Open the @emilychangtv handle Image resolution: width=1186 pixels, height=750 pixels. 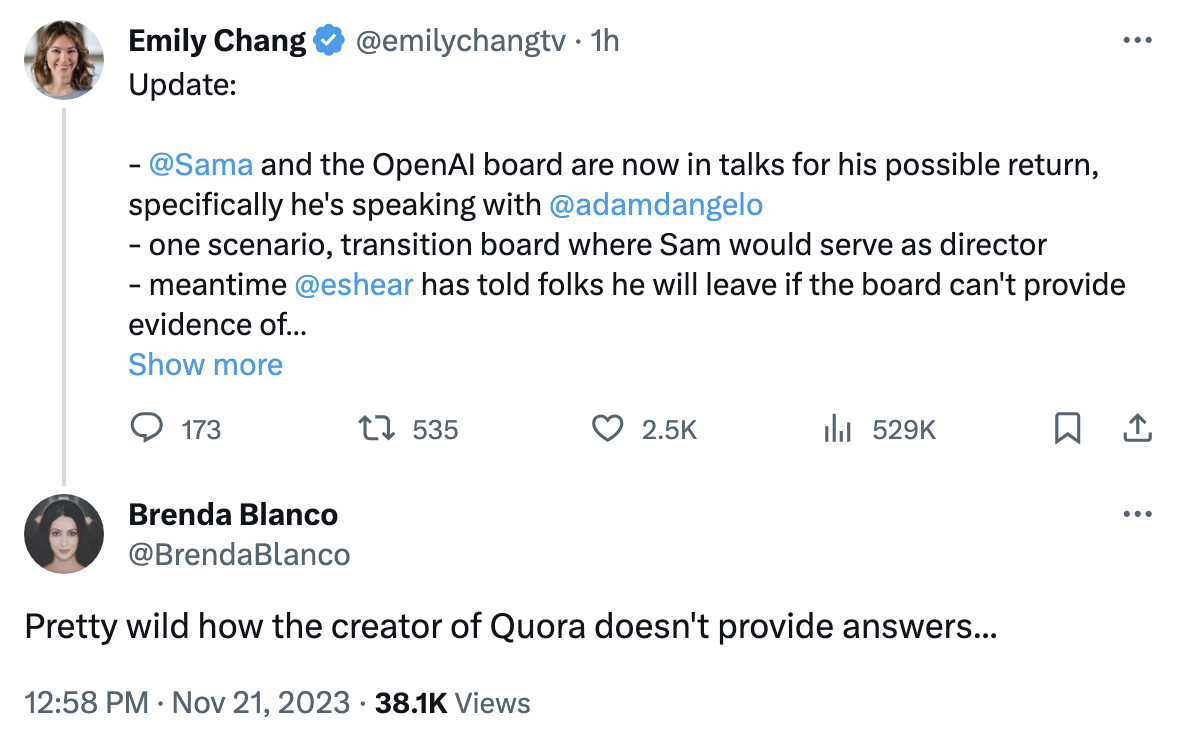pyautogui.click(x=461, y=40)
